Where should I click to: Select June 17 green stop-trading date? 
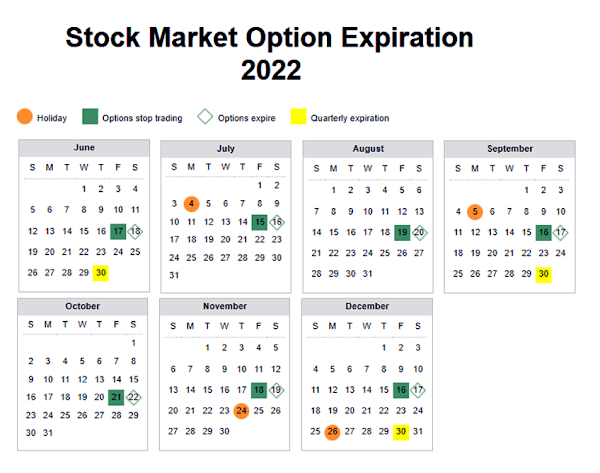point(118,231)
